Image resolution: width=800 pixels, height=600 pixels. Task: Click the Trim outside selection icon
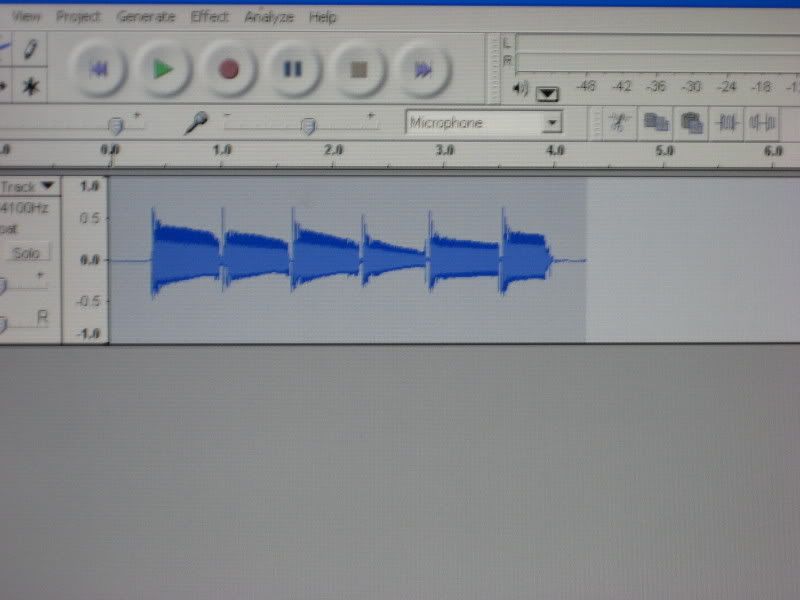click(727, 123)
